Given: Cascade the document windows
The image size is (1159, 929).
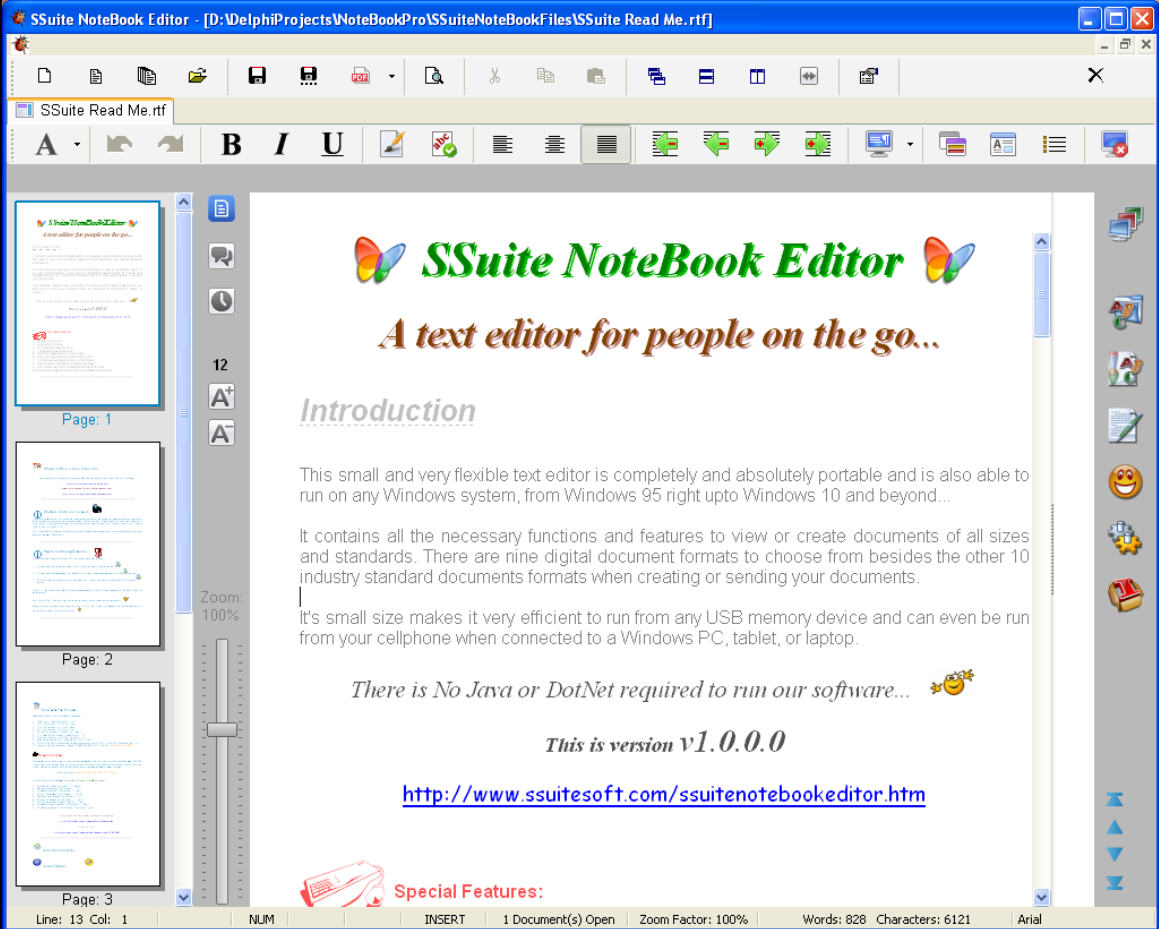Looking at the screenshot, I should [x=656, y=75].
